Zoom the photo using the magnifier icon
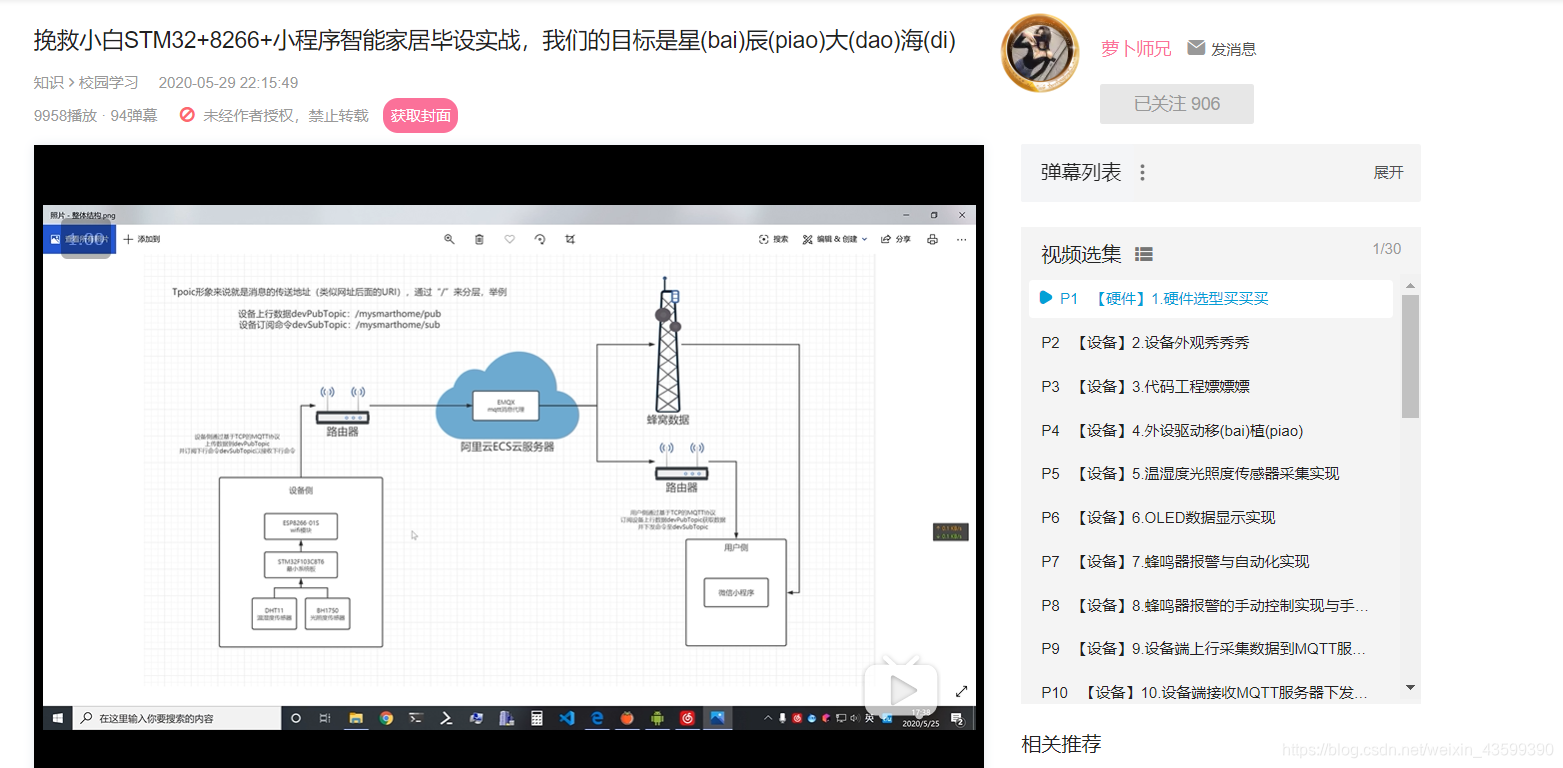This screenshot has width=1563, height=768. pyautogui.click(x=448, y=239)
